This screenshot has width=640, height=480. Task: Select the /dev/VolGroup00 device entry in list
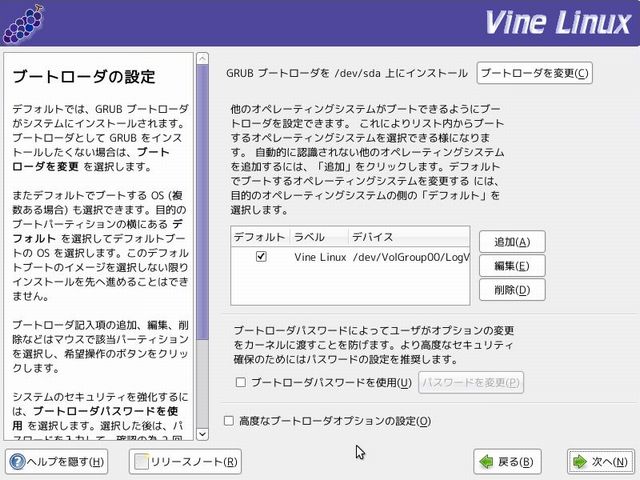[410, 257]
